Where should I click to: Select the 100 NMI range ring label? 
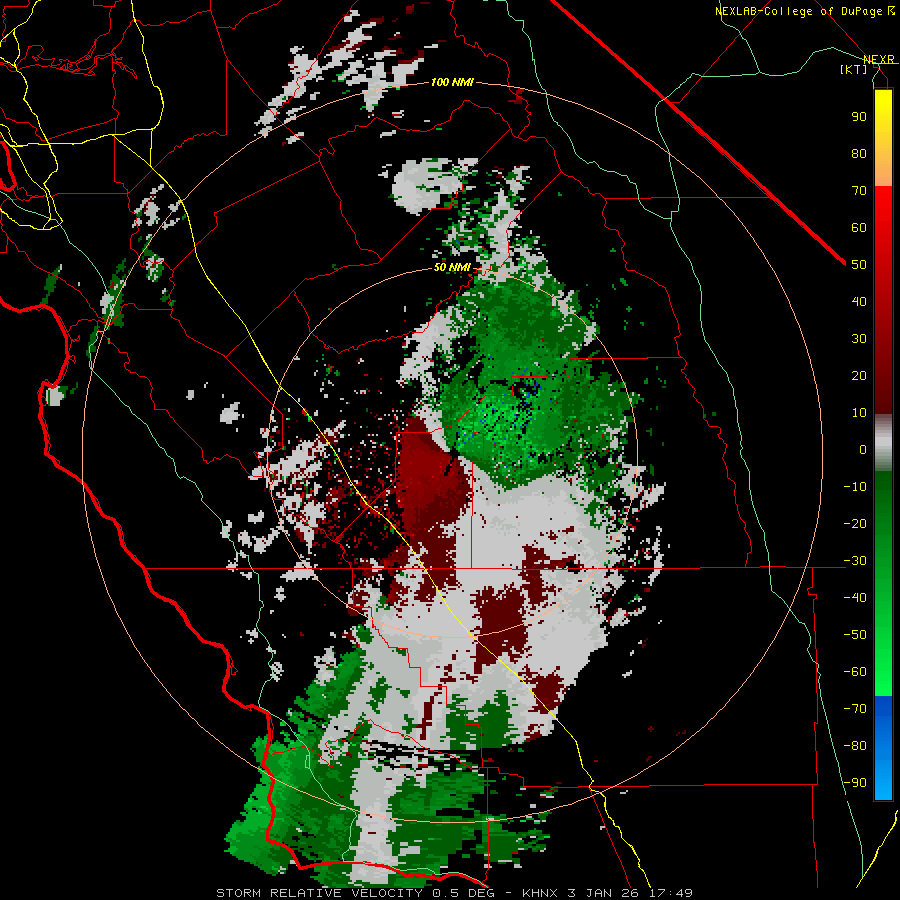pos(452,82)
